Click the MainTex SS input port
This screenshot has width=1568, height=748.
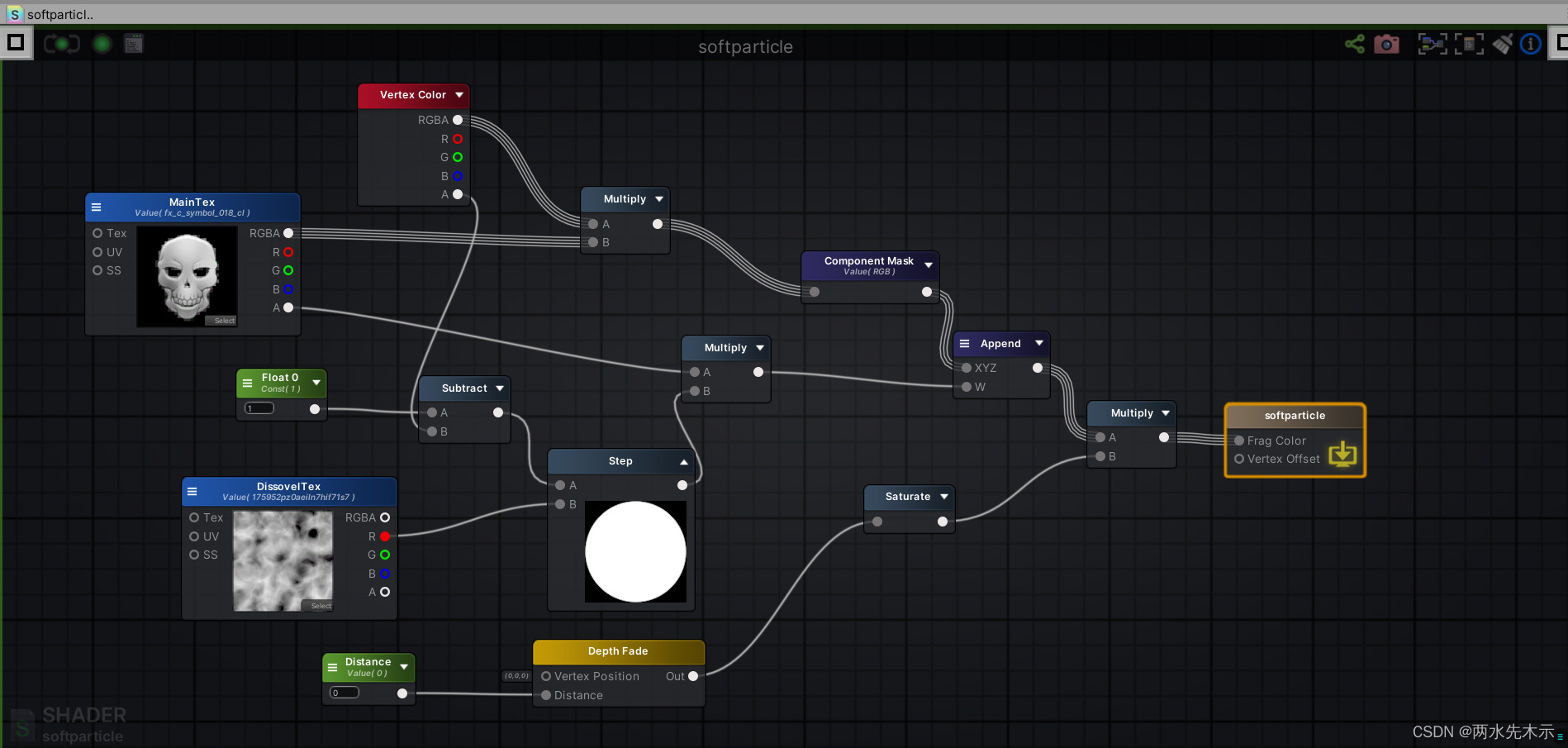pos(97,270)
